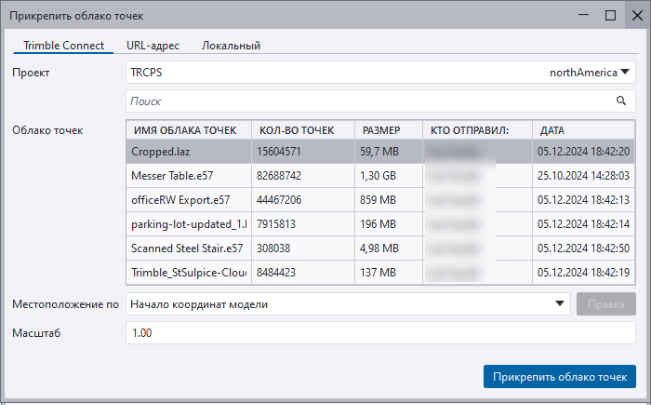Sort by the ДАТА column header
The image size is (651, 405).
pos(582,130)
